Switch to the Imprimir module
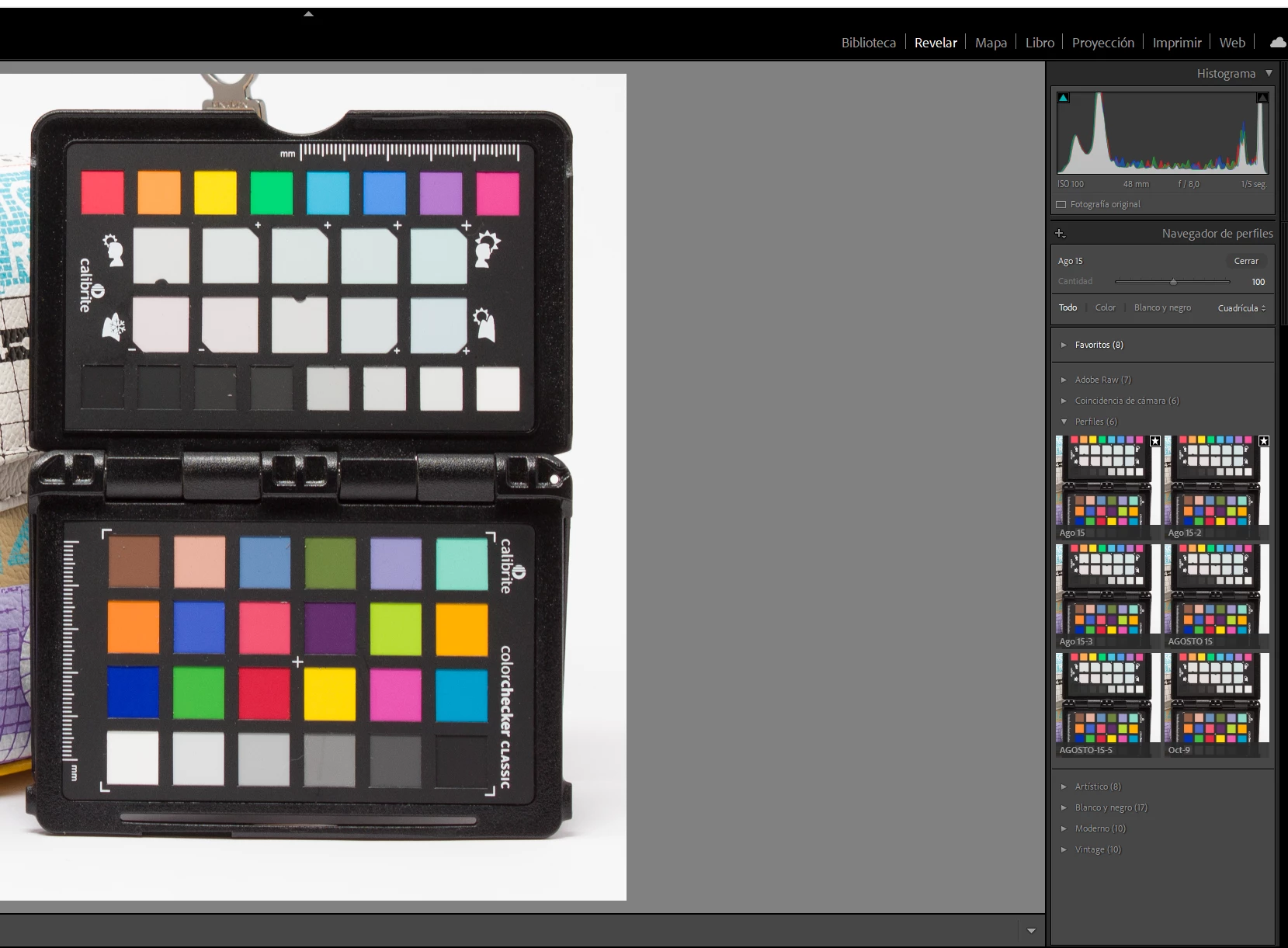This screenshot has width=1288, height=948. [1176, 43]
